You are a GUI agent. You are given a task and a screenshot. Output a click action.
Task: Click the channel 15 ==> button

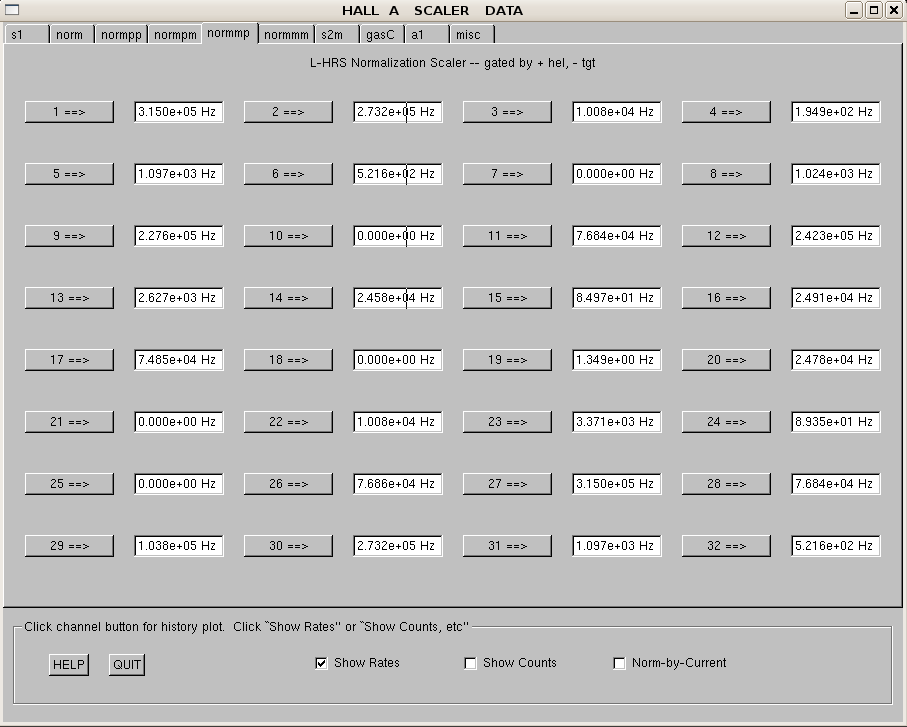pos(507,298)
